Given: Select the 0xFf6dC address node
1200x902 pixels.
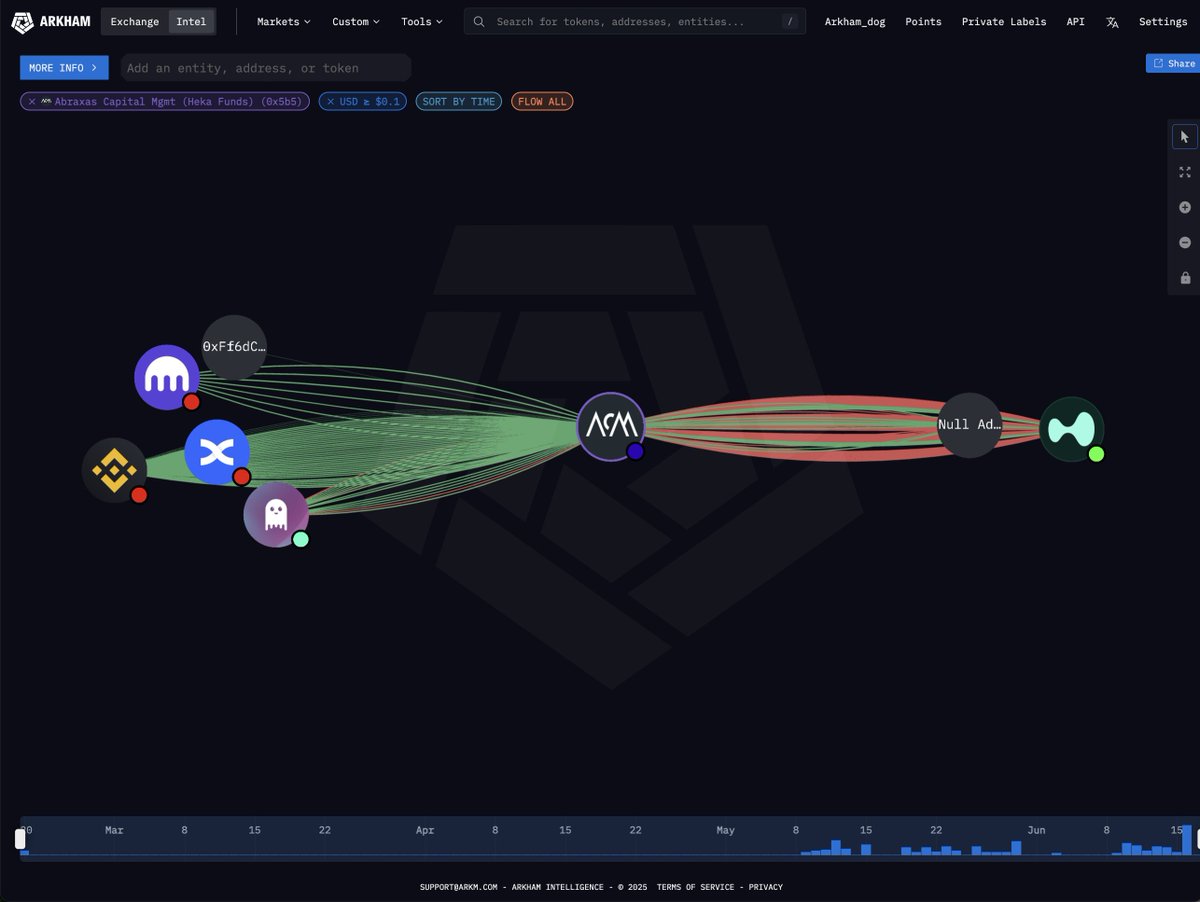Looking at the screenshot, I should 234,347.
